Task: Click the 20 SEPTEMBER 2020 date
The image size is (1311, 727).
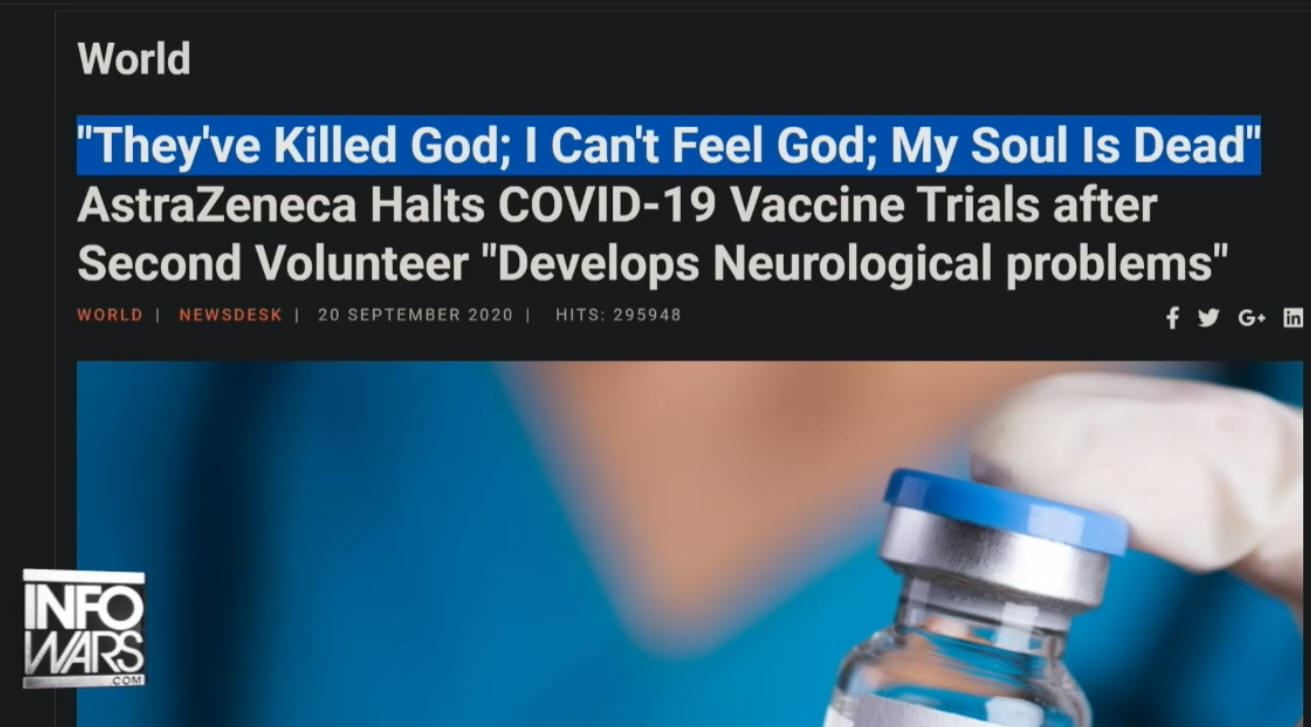Action: (x=415, y=315)
